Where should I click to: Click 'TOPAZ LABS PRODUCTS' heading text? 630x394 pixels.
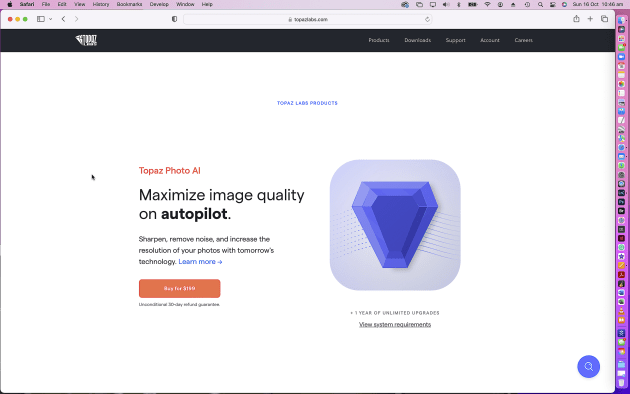click(307, 103)
